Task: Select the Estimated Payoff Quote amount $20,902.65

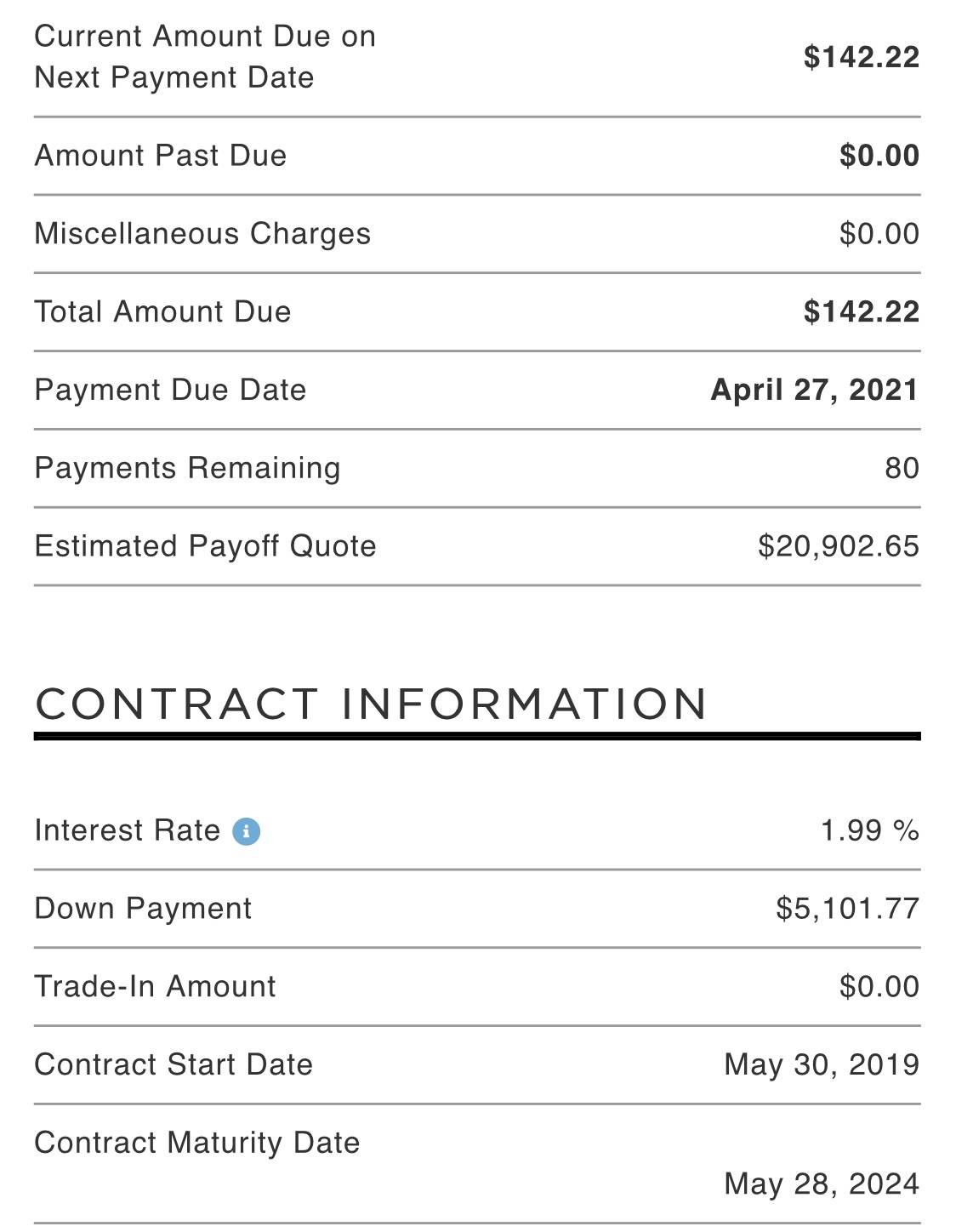Action: (839, 546)
